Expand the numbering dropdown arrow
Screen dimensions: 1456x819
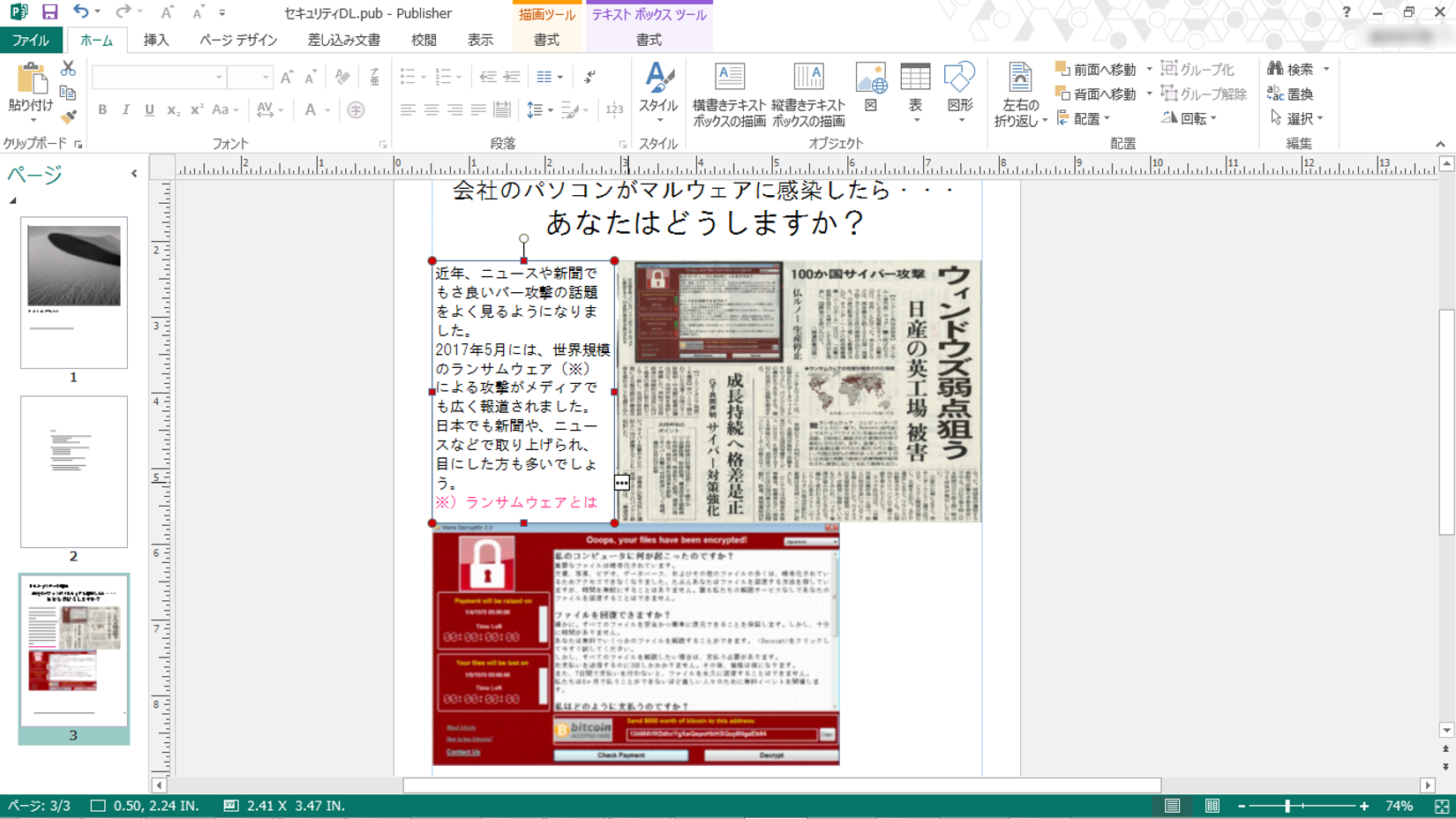coord(459,78)
